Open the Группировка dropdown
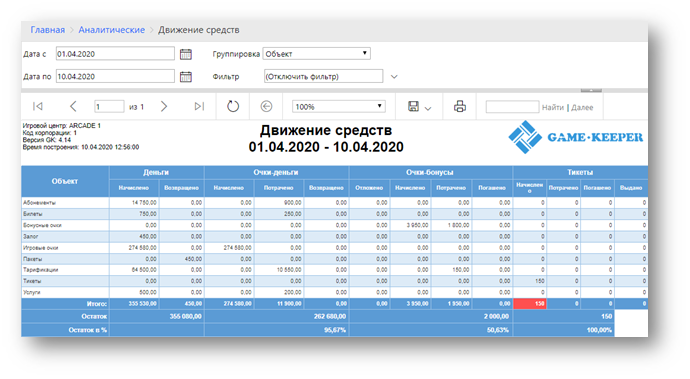The width and height of the screenshot is (690, 379). [316, 54]
